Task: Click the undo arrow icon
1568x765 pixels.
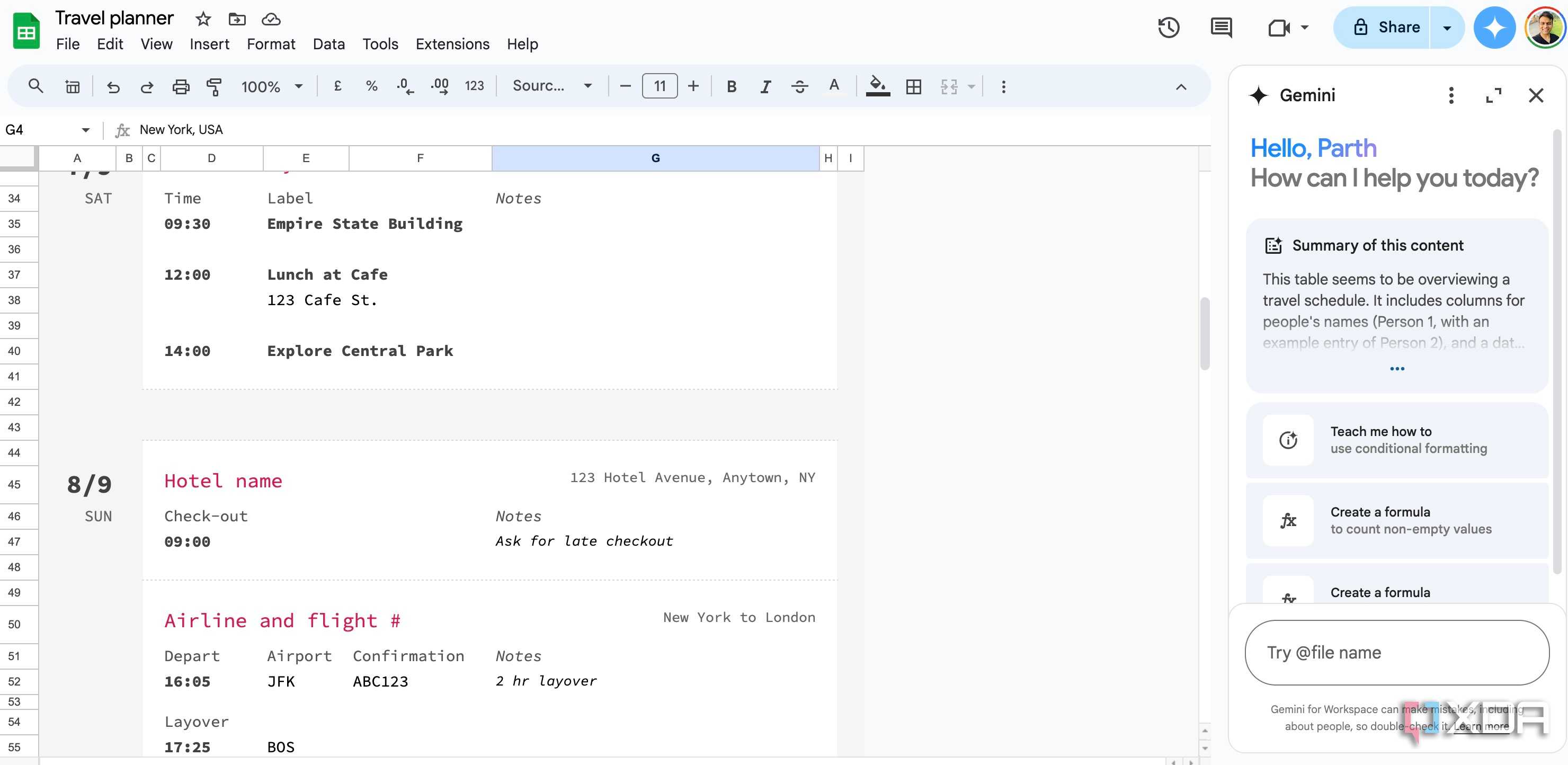Action: [x=113, y=86]
